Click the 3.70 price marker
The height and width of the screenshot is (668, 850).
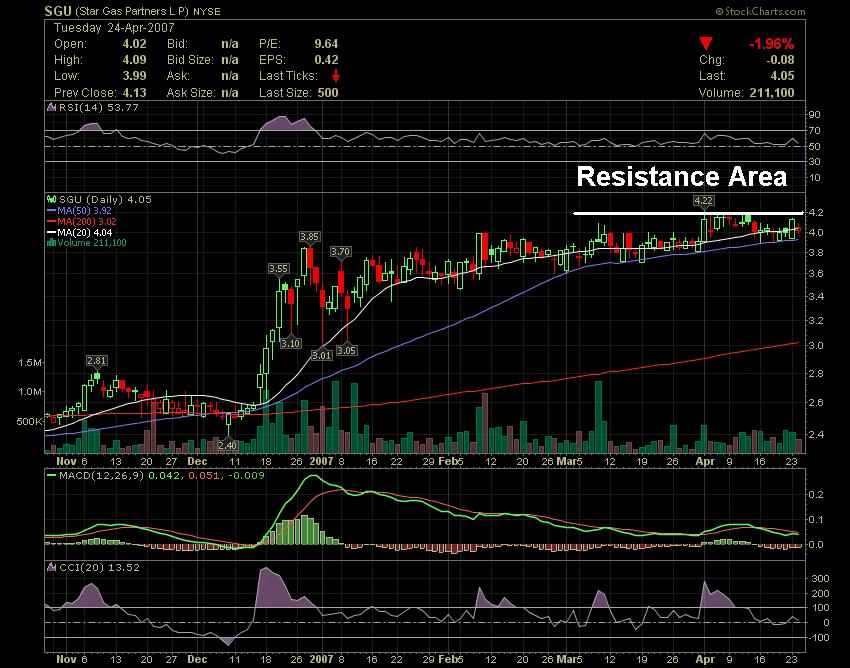[x=340, y=252]
